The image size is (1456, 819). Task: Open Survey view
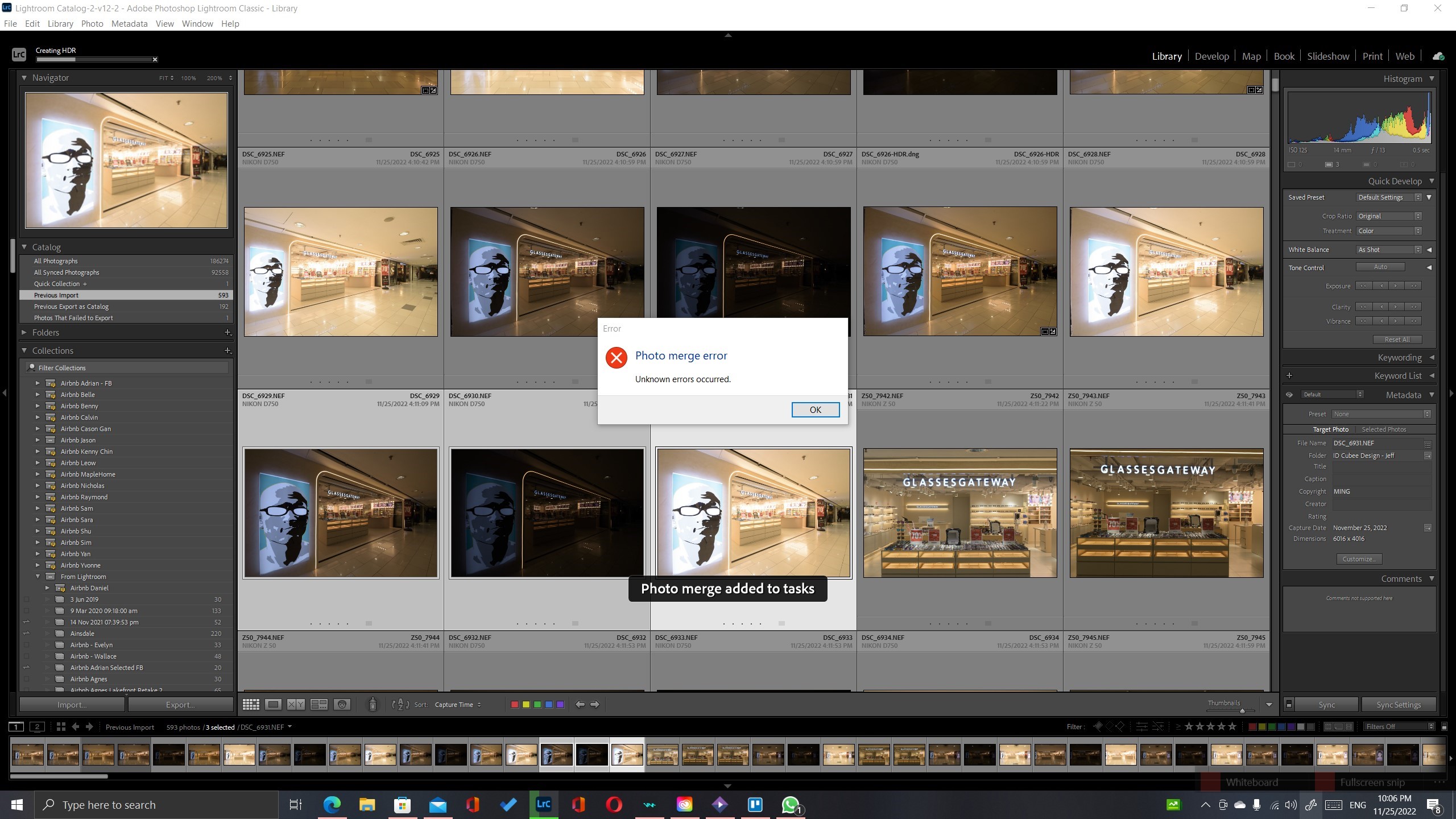point(318,704)
